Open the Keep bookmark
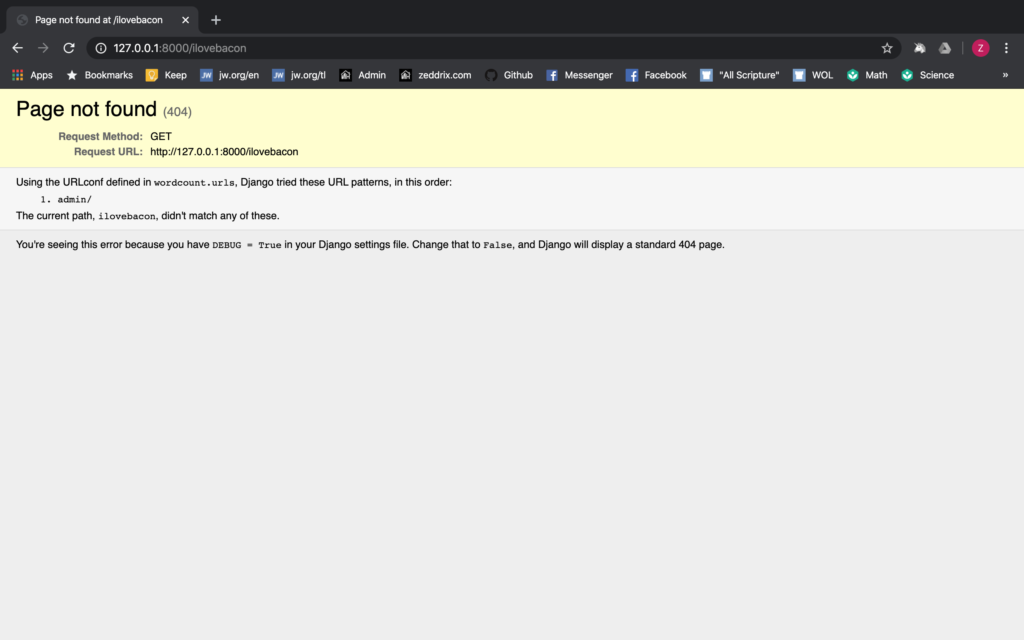The image size is (1024, 640). click(x=167, y=75)
